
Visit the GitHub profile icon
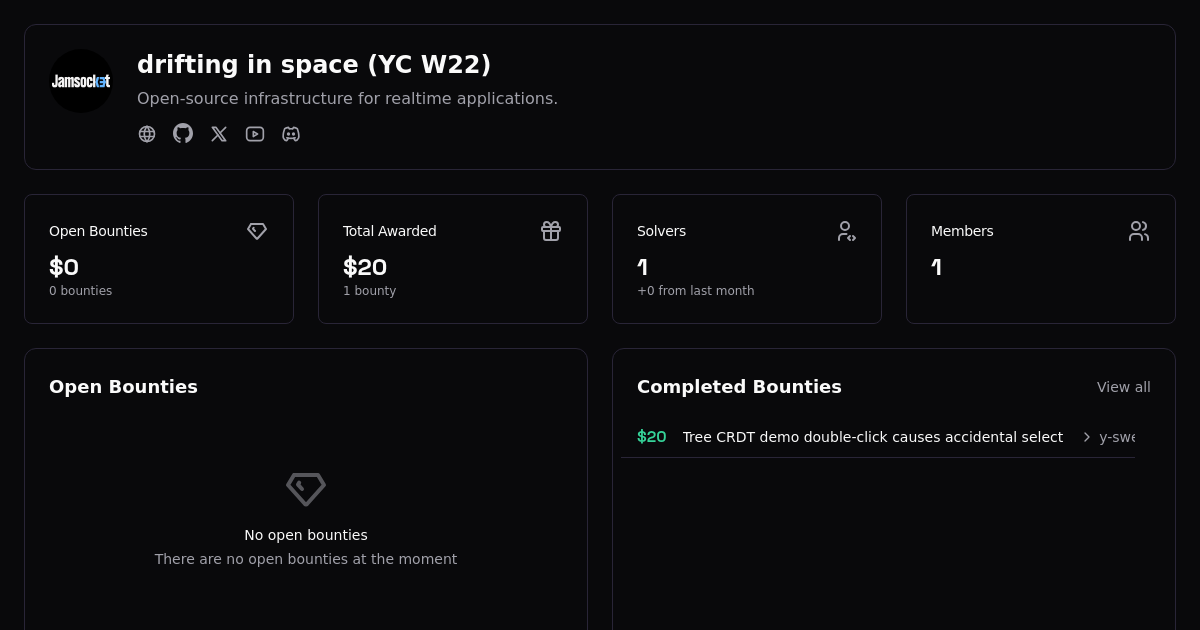coord(183,133)
